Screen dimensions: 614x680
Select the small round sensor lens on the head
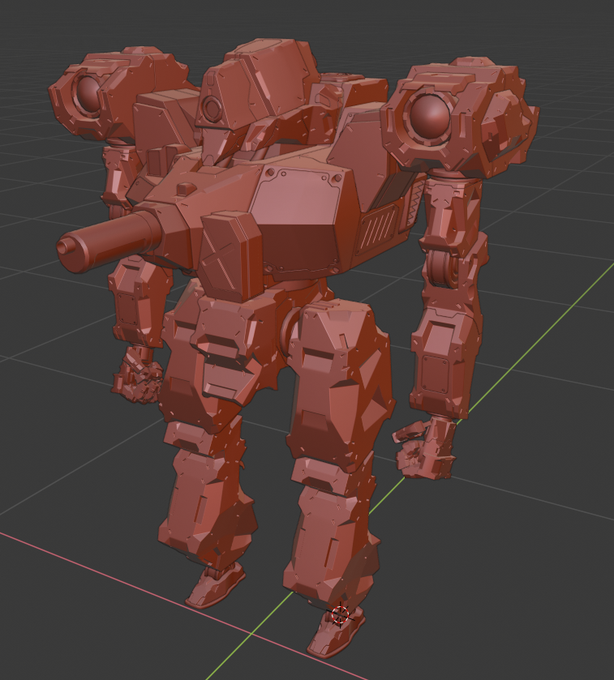212,107
